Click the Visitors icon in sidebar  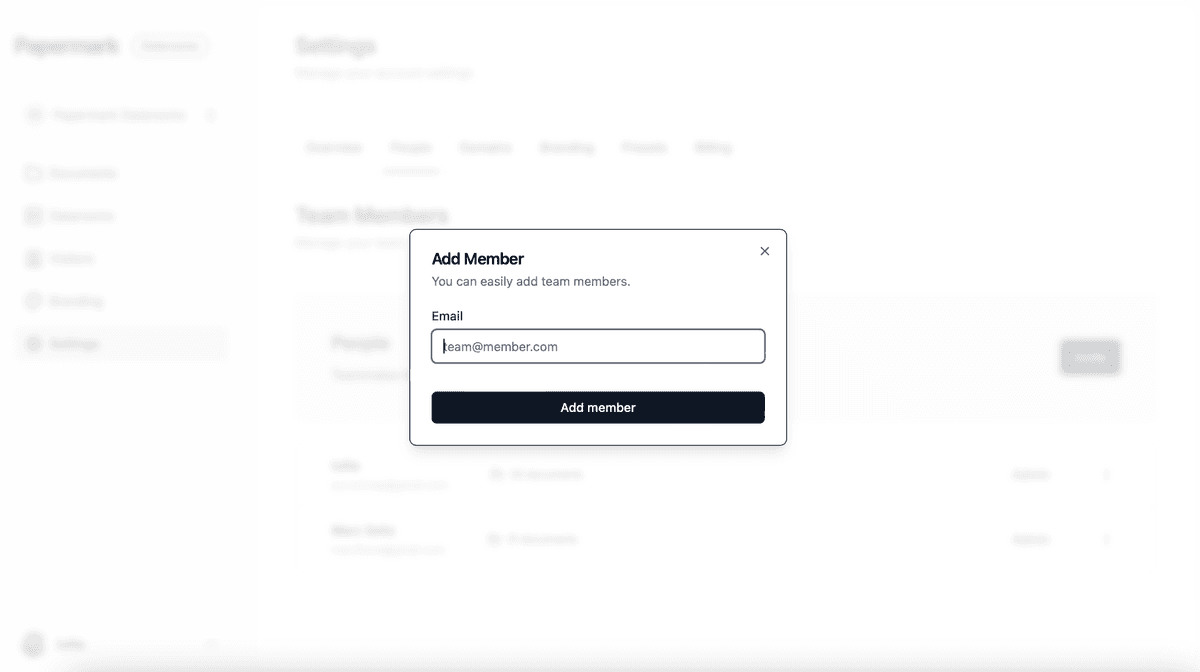point(33,259)
